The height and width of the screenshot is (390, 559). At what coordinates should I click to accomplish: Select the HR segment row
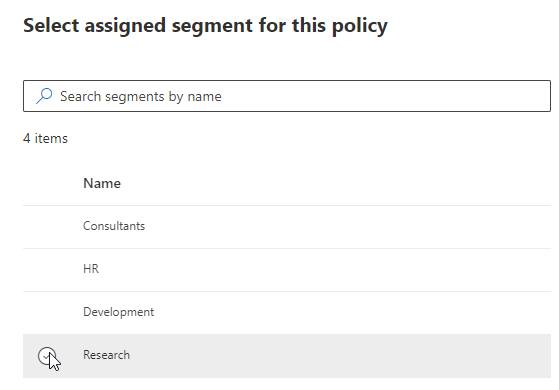(287, 270)
